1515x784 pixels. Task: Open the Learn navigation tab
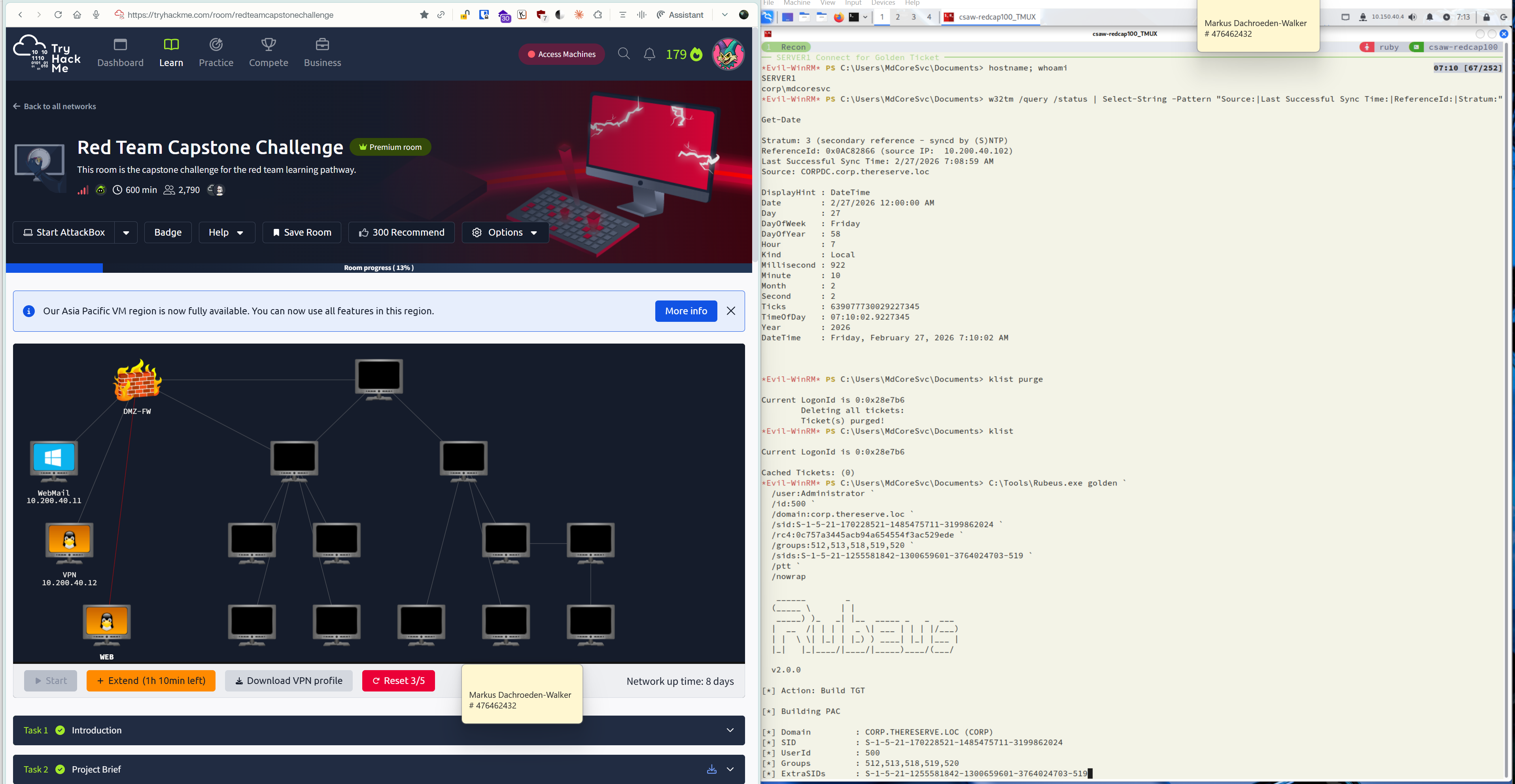[171, 52]
